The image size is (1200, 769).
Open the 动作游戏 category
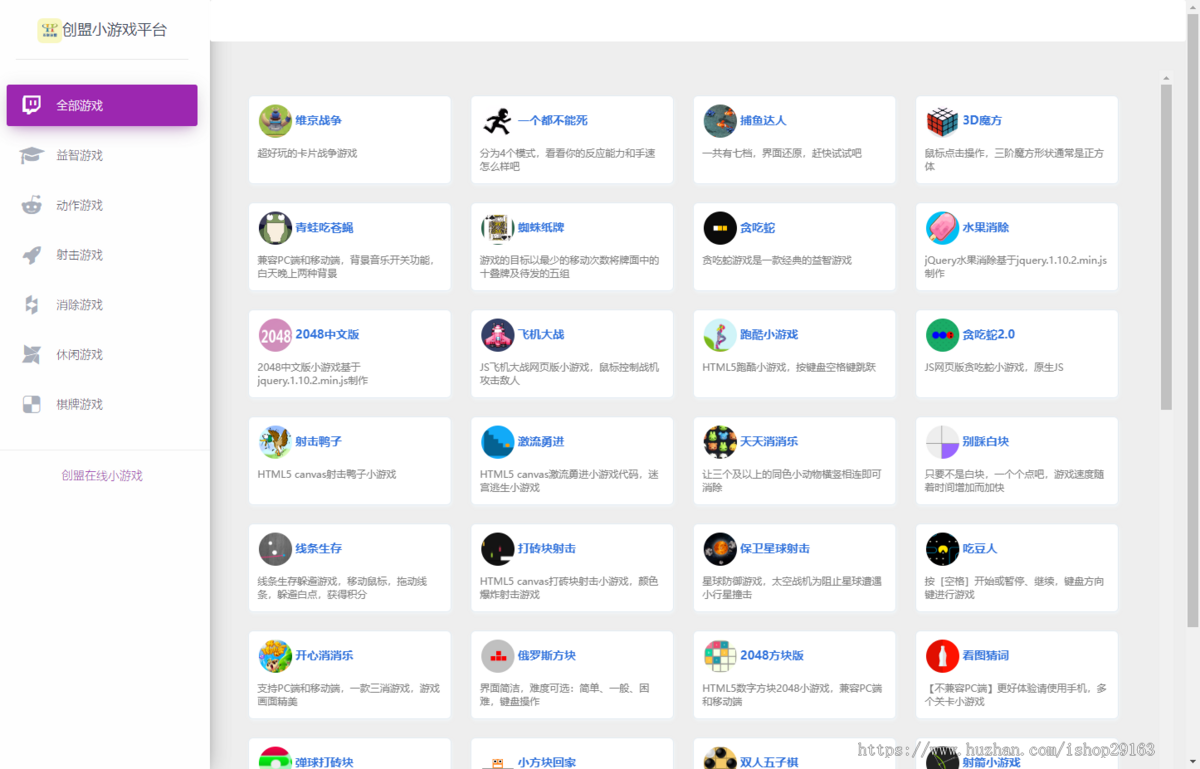coord(102,205)
